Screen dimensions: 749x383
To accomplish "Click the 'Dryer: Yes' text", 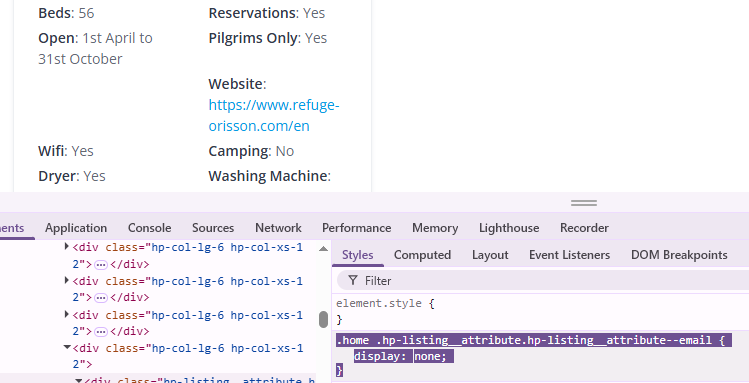I will 72,176.
